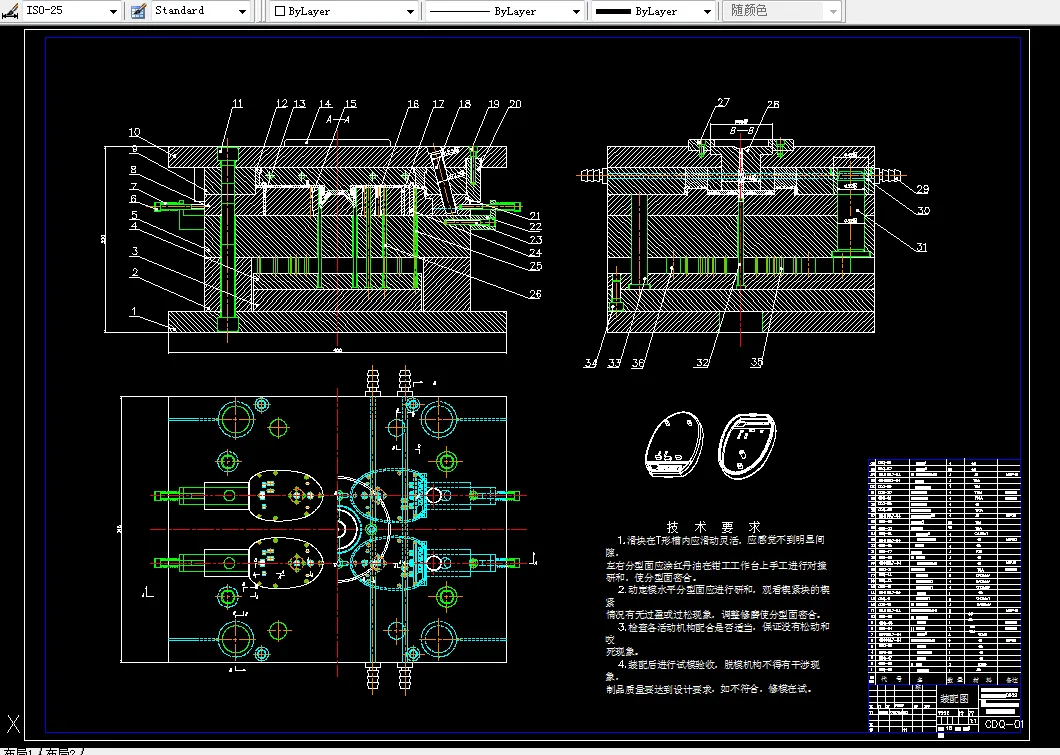
Task: Click the dimension style manager icon
Action: click(9, 11)
